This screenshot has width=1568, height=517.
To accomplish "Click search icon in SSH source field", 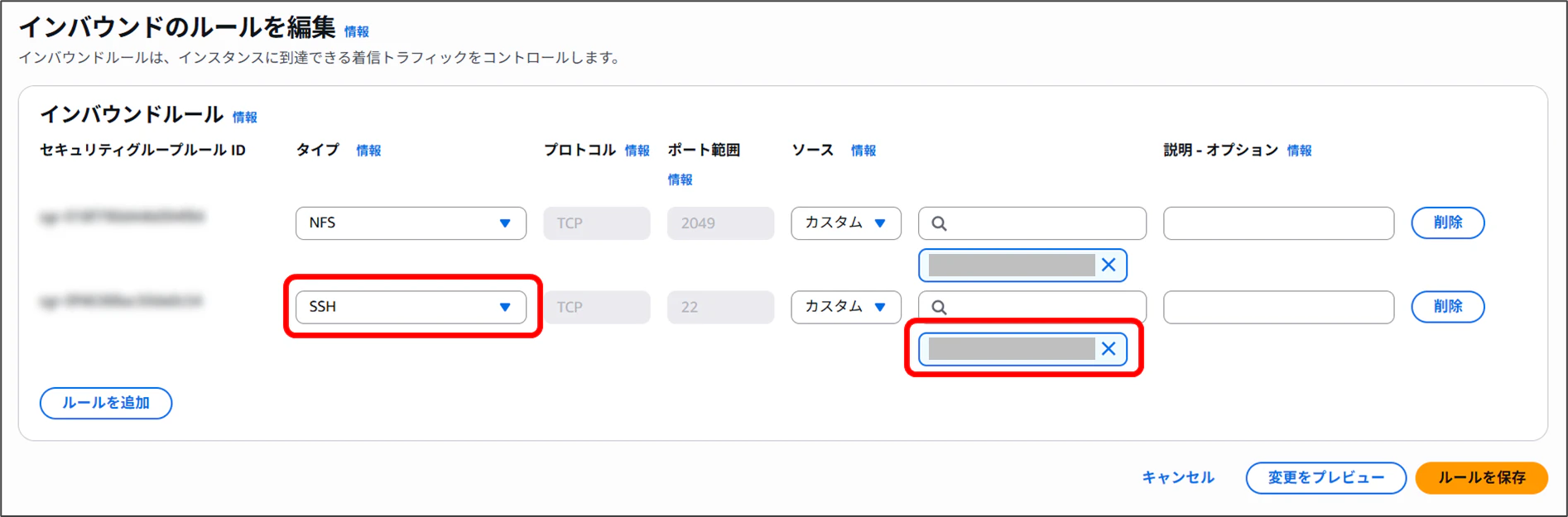I will pos(939,307).
